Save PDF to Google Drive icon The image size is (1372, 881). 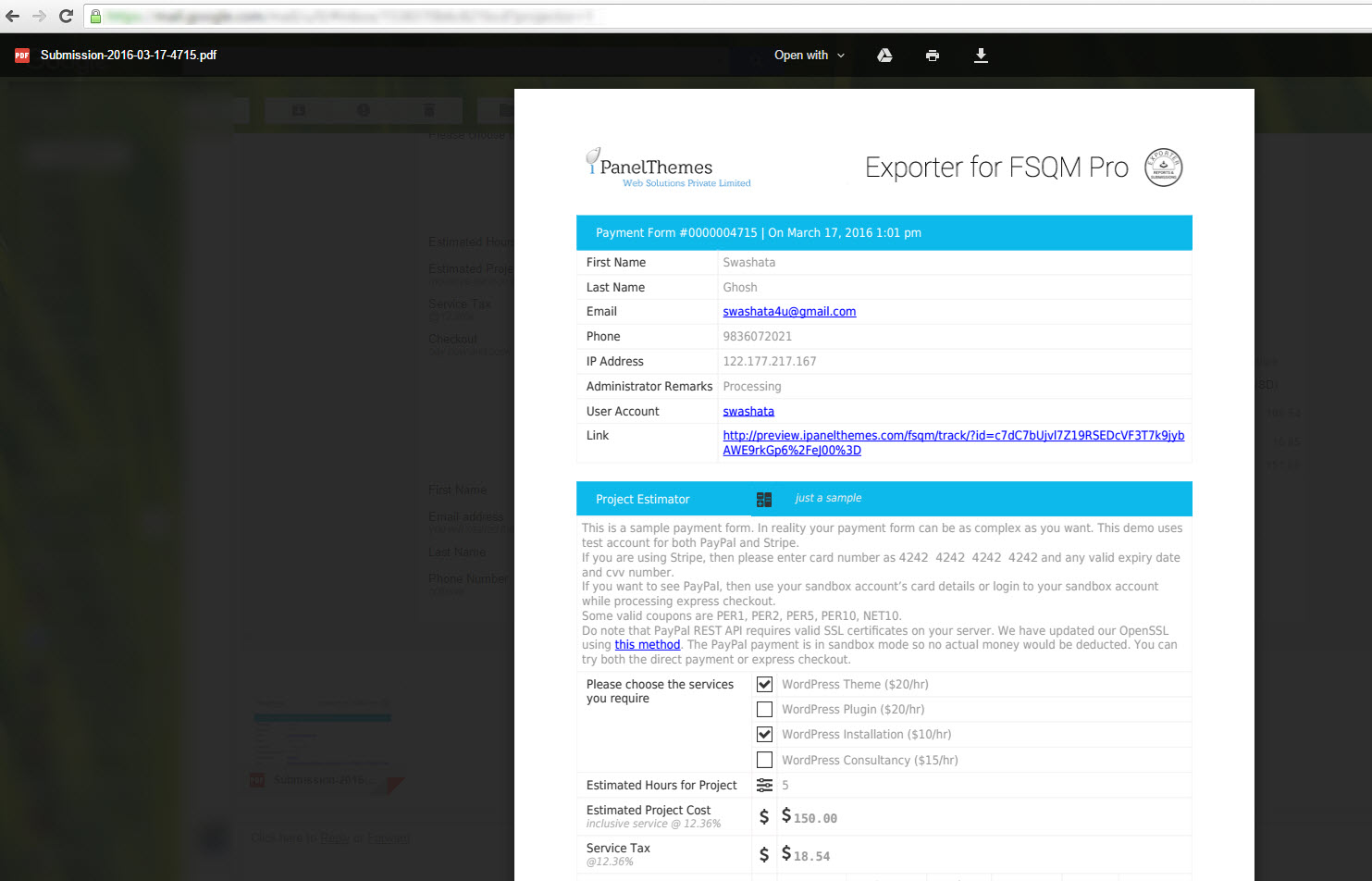coord(884,56)
